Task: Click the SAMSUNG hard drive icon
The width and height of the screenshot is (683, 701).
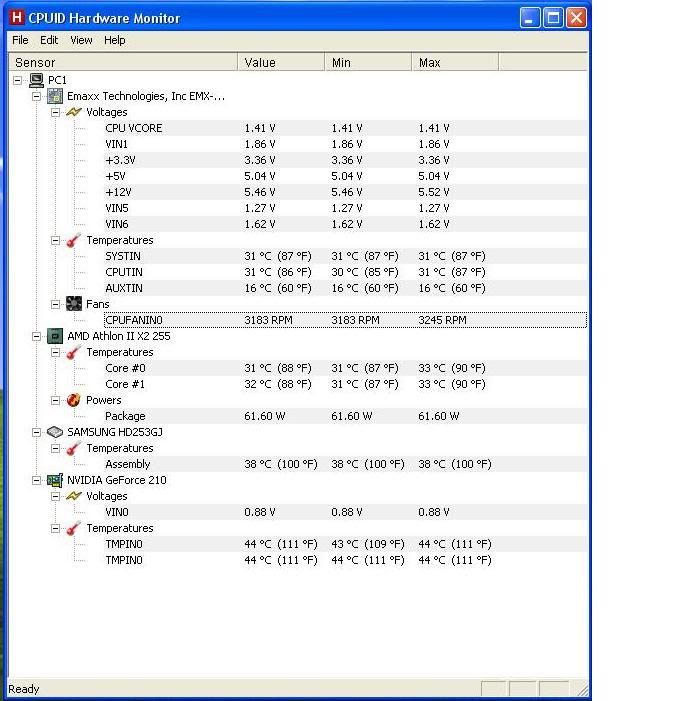Action: (x=55, y=432)
